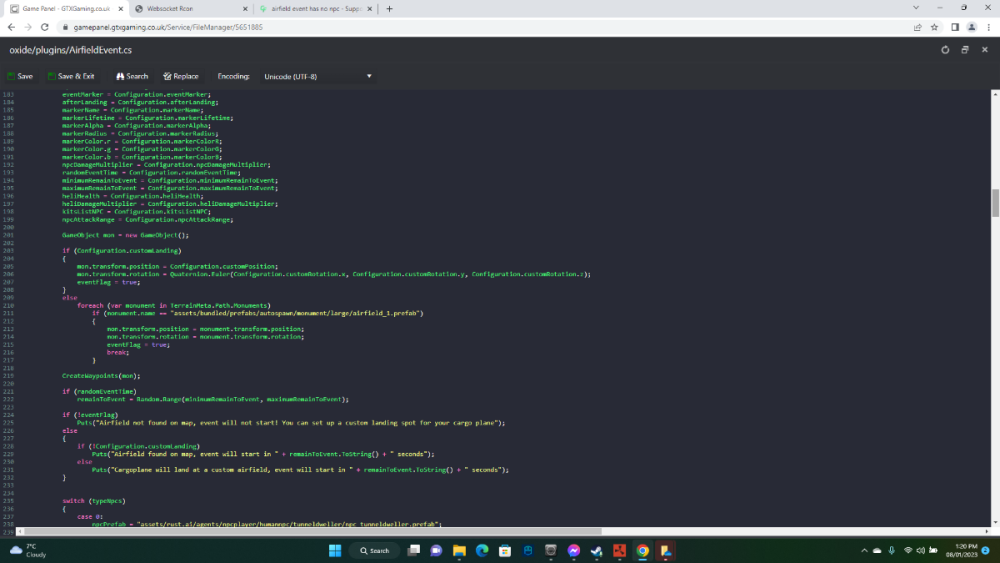
Task: Restore the editor panel window icon
Action: point(965,50)
